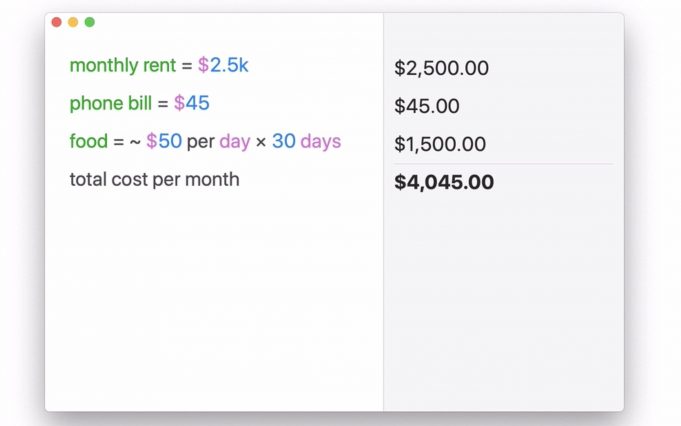The image size is (681, 426).
Task: Place cursor on the number 30
Action: [x=284, y=141]
